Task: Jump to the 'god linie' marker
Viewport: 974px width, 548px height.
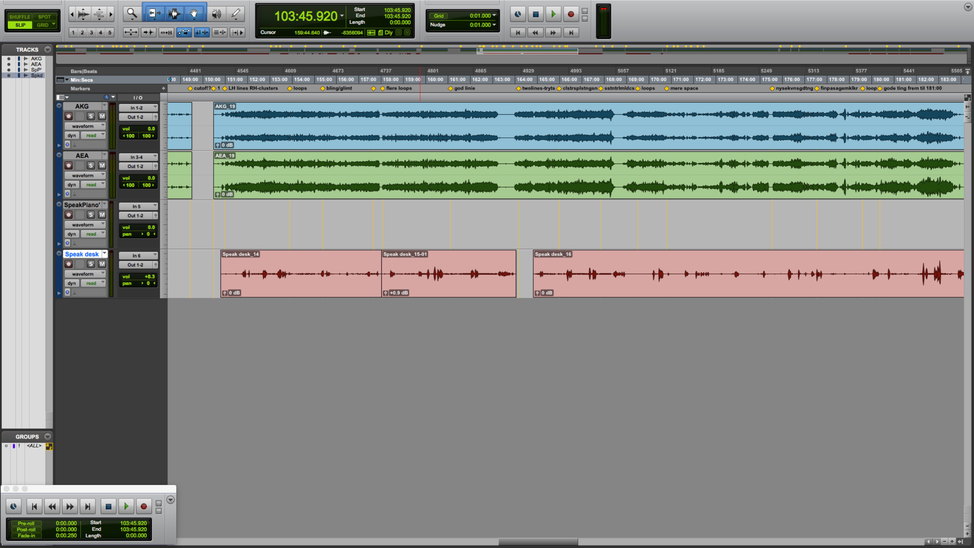Action: [463, 88]
